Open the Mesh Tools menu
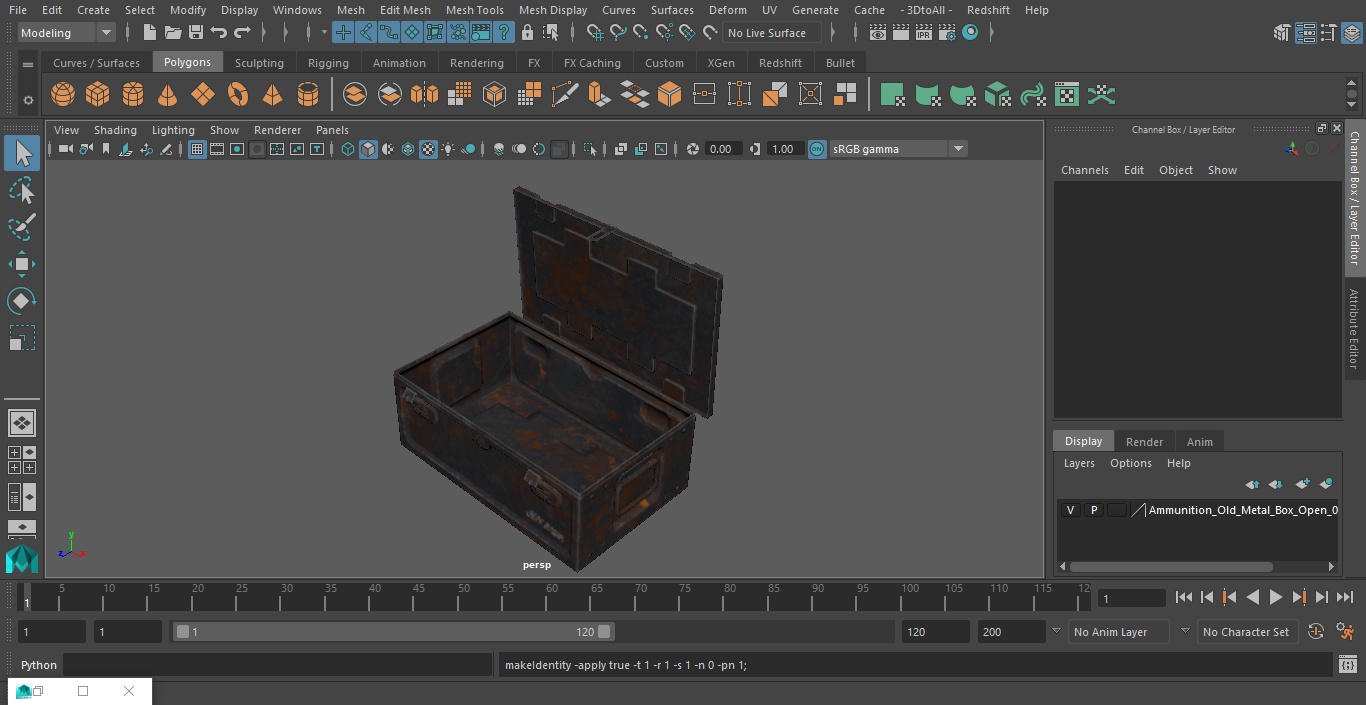1366x705 pixels. click(x=474, y=10)
